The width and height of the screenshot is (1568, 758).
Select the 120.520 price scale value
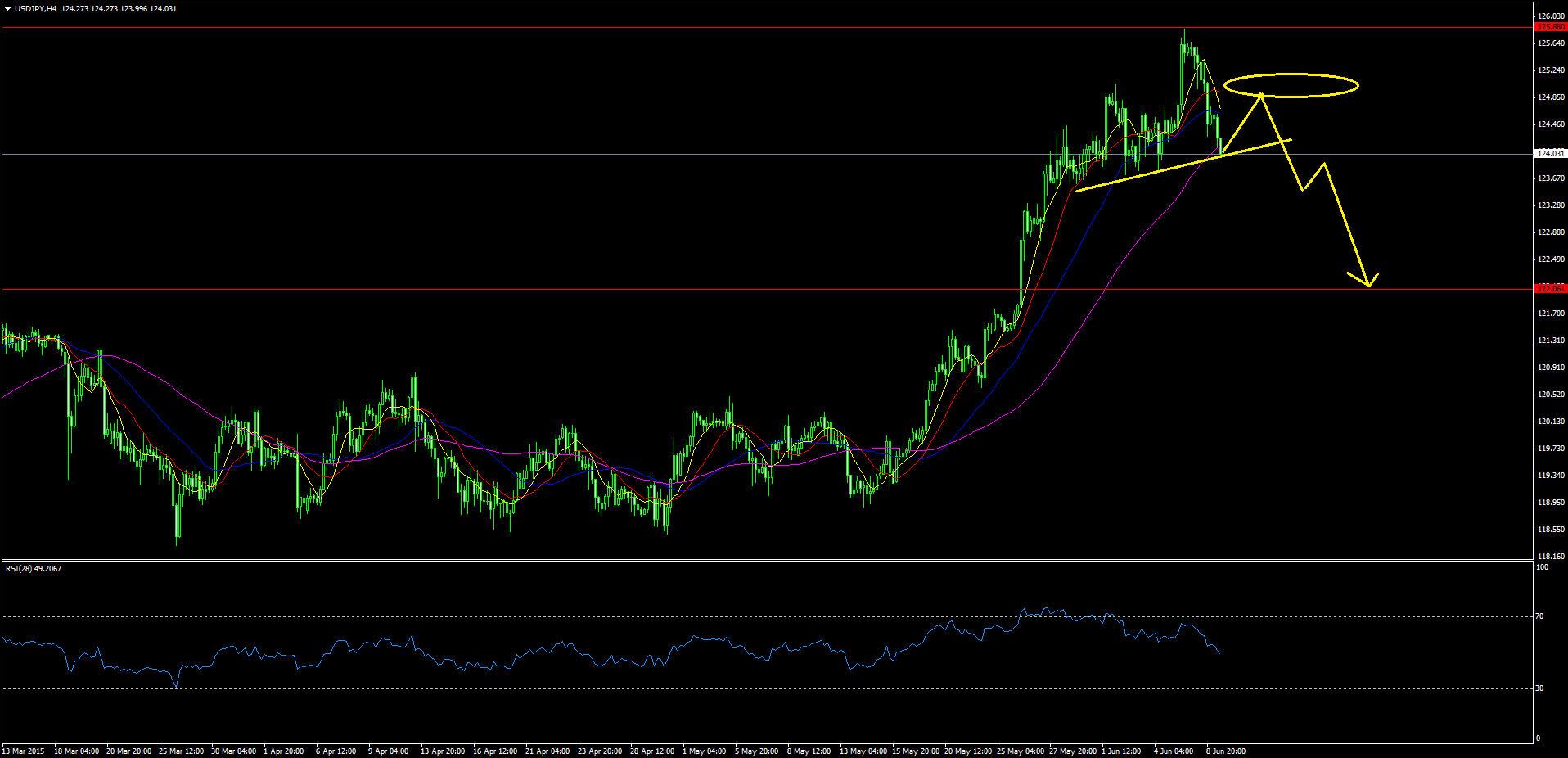(1552, 395)
